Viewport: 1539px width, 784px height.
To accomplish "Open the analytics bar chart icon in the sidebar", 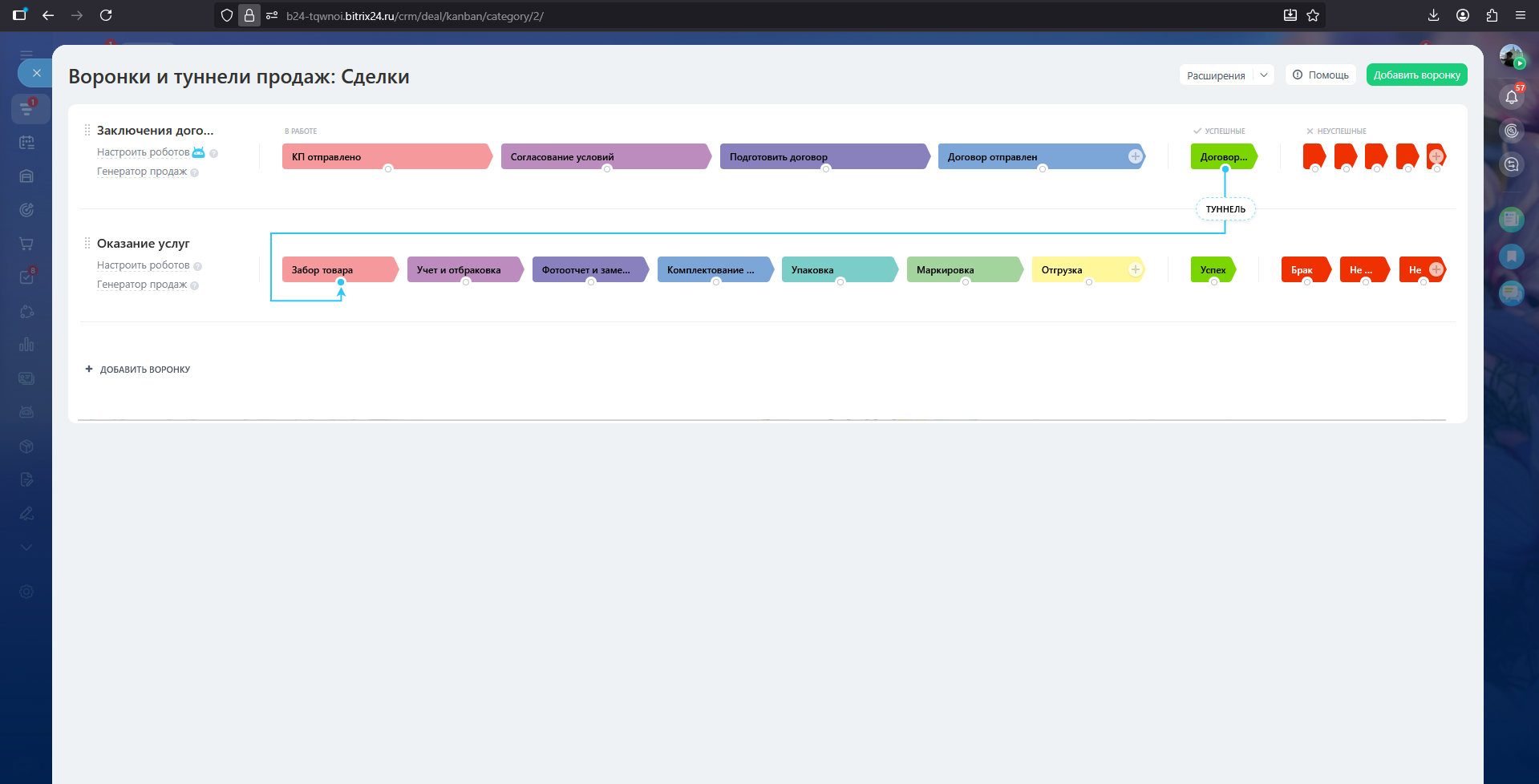I will (x=26, y=345).
